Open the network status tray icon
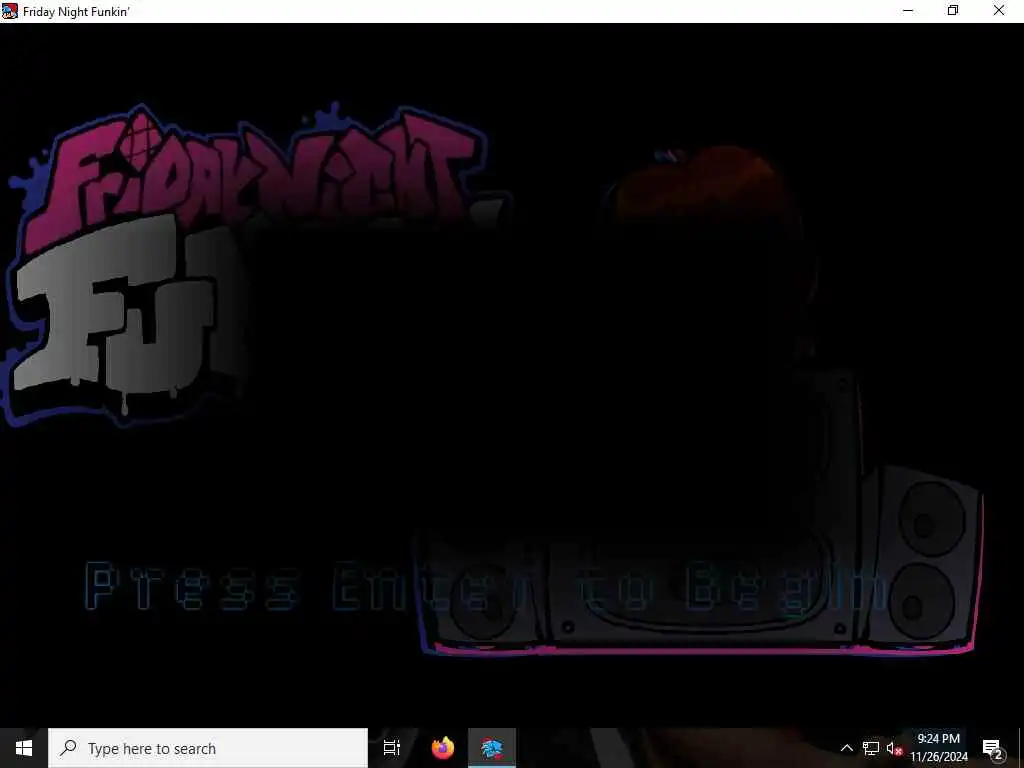Screen dimensions: 1024x768 coord(871,748)
